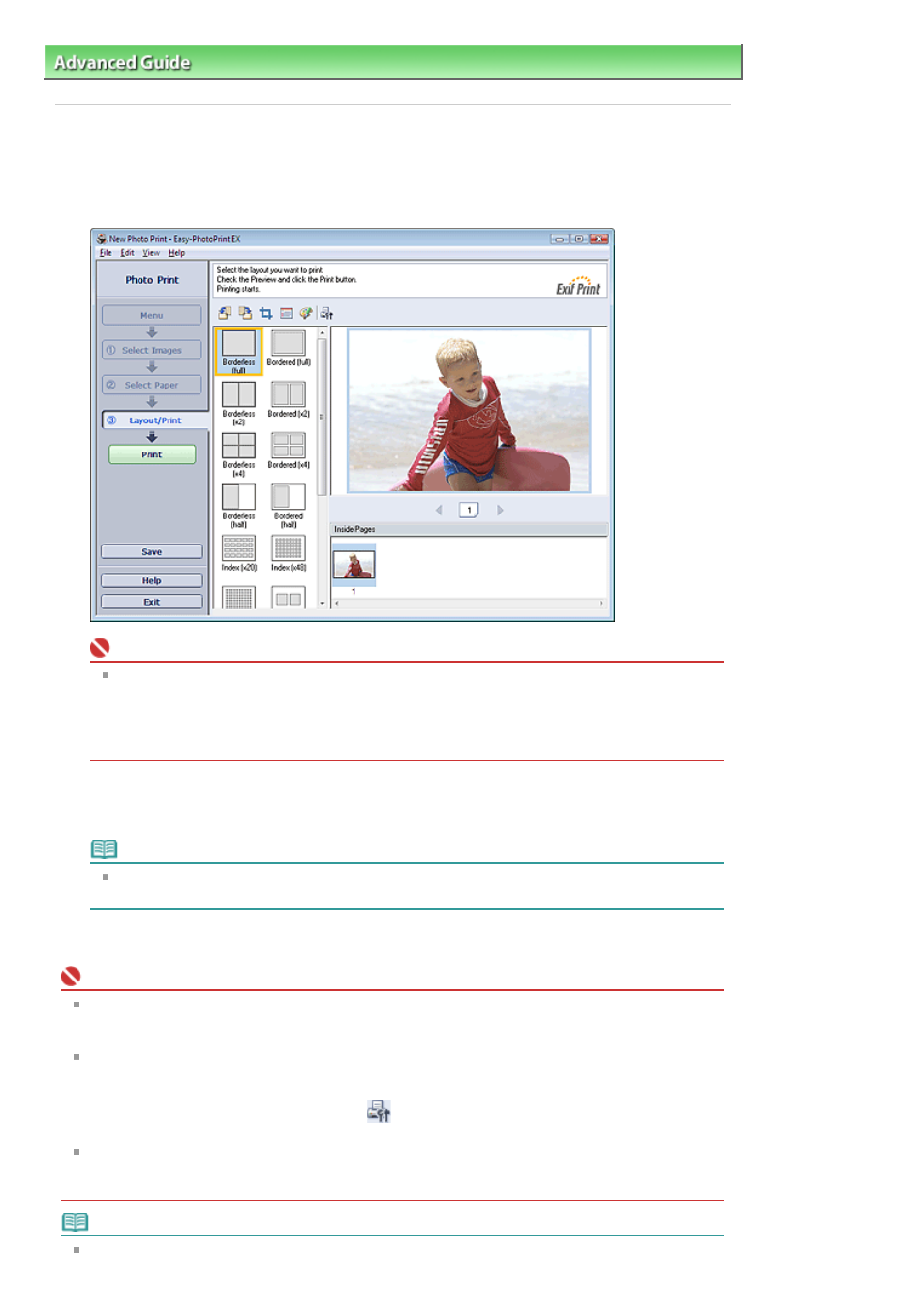This screenshot has width=924, height=1308.
Task: Pick the Borderless (x2) layout
Action: click(x=238, y=403)
